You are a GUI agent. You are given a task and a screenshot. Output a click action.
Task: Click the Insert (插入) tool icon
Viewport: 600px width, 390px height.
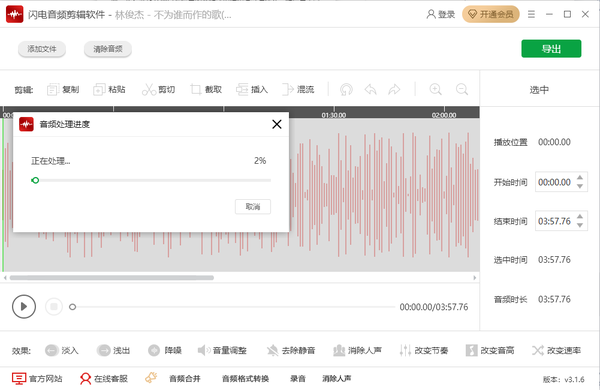(242, 90)
